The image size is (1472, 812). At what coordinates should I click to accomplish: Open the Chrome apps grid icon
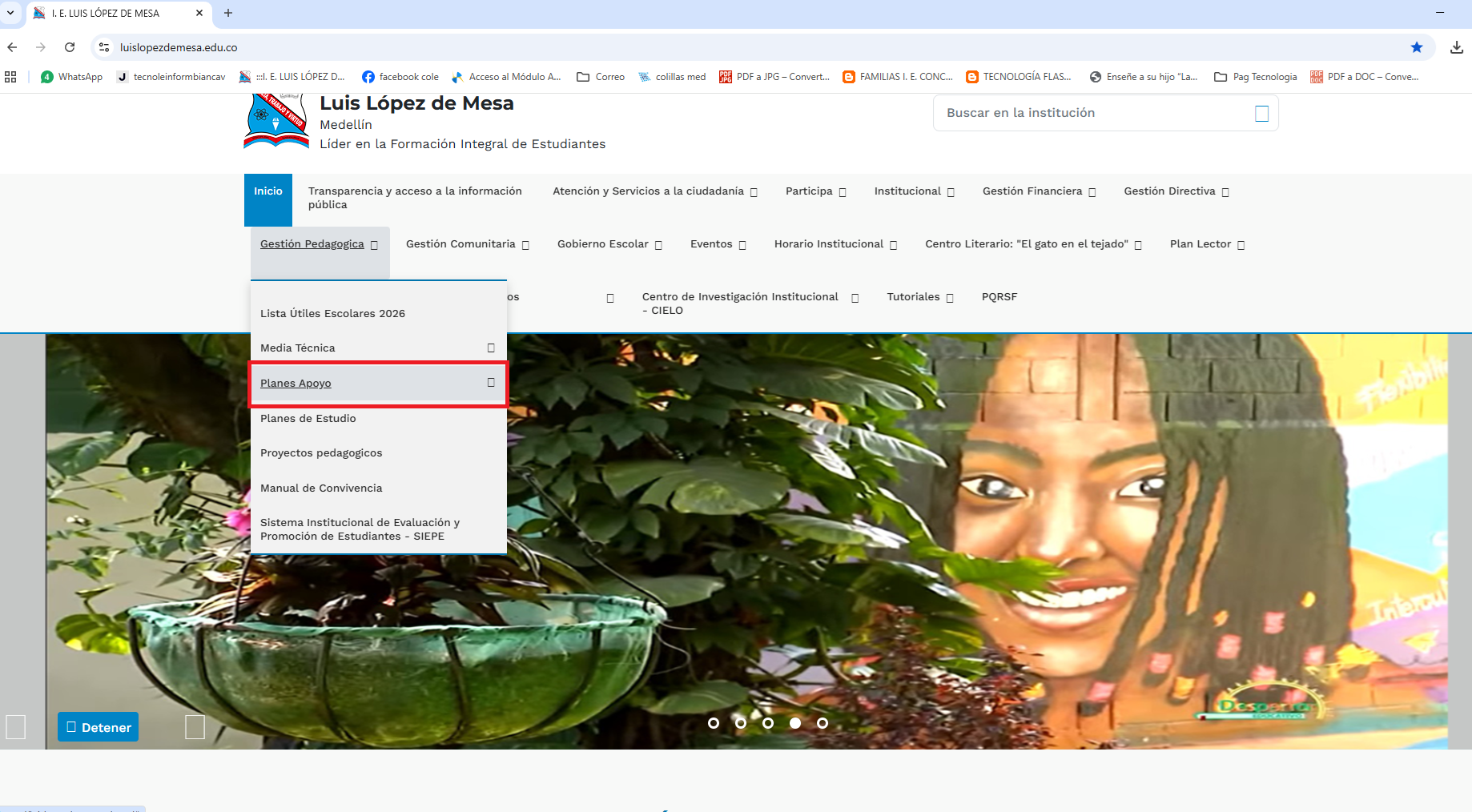(10, 77)
